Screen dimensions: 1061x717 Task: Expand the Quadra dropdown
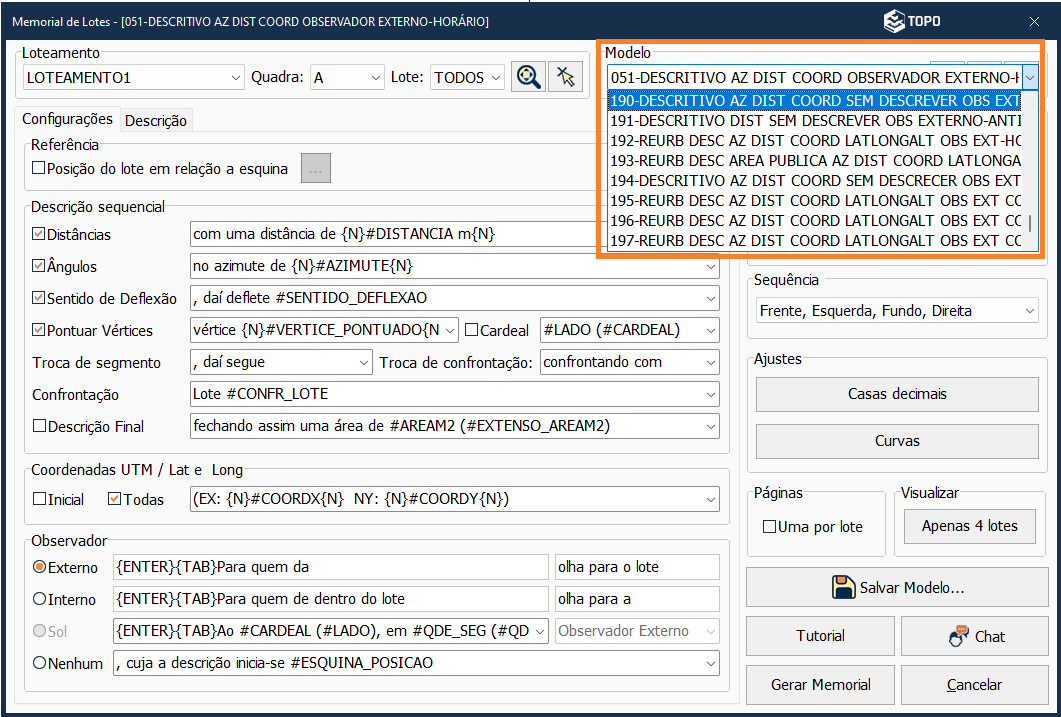tap(375, 77)
